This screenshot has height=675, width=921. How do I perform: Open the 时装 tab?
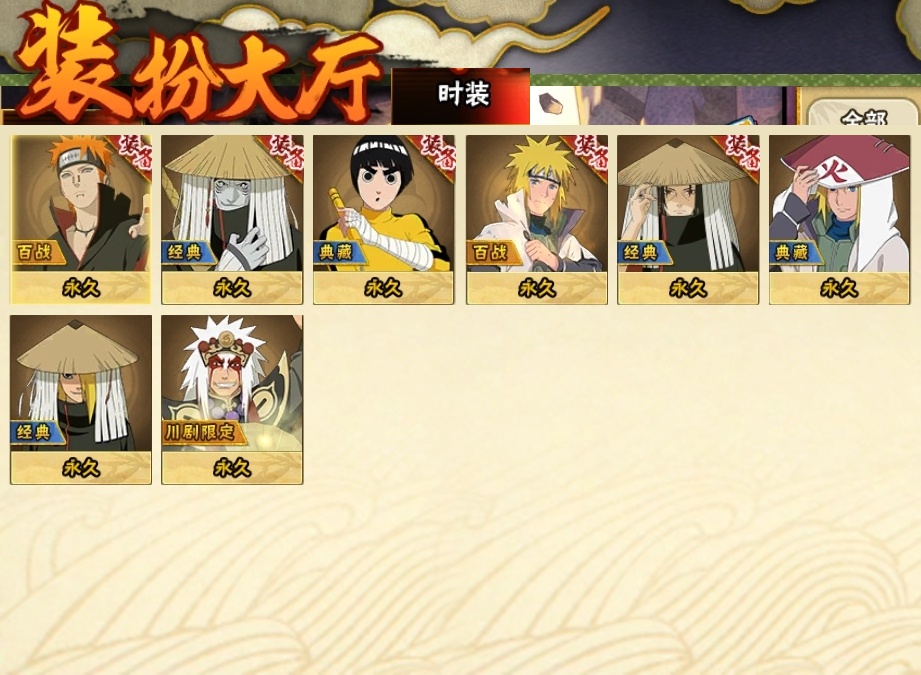click(461, 96)
